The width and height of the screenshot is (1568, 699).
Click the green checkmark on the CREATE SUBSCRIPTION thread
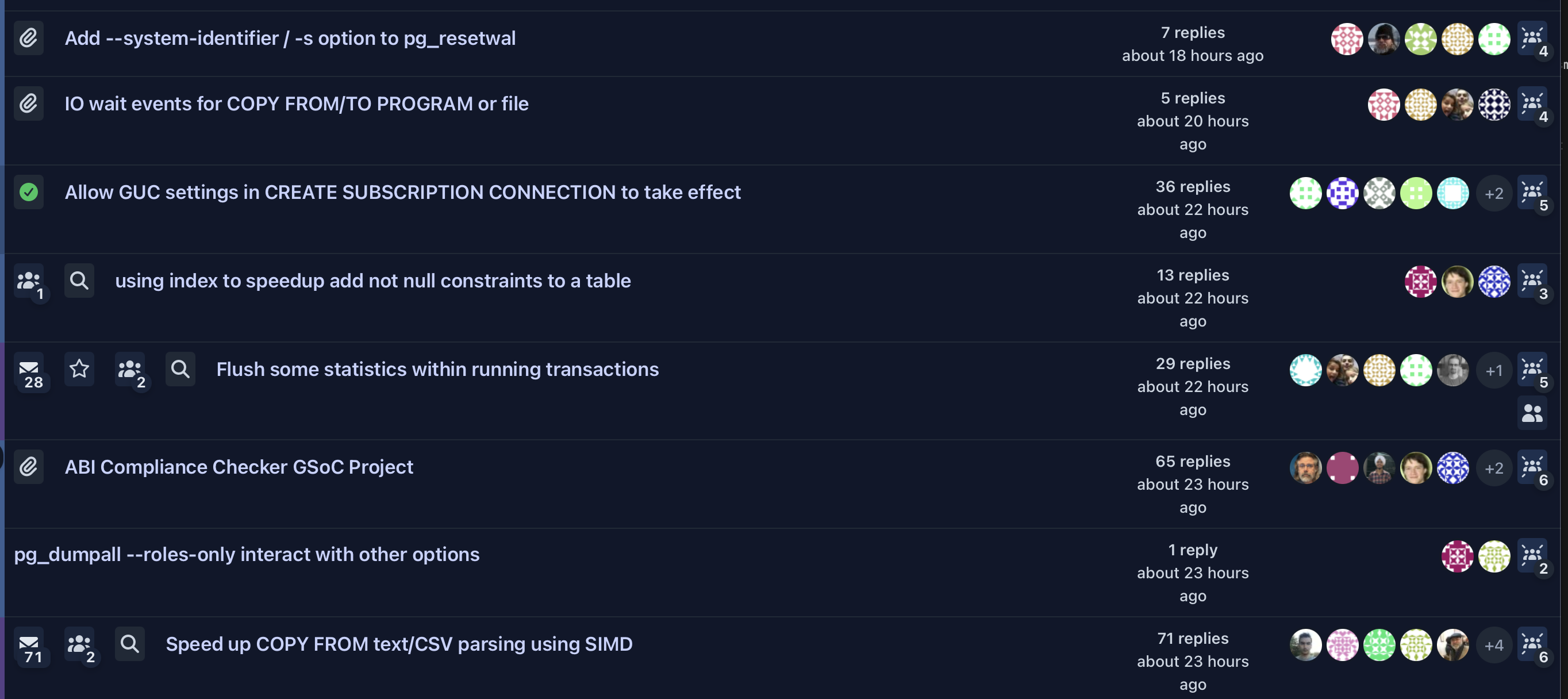point(29,193)
